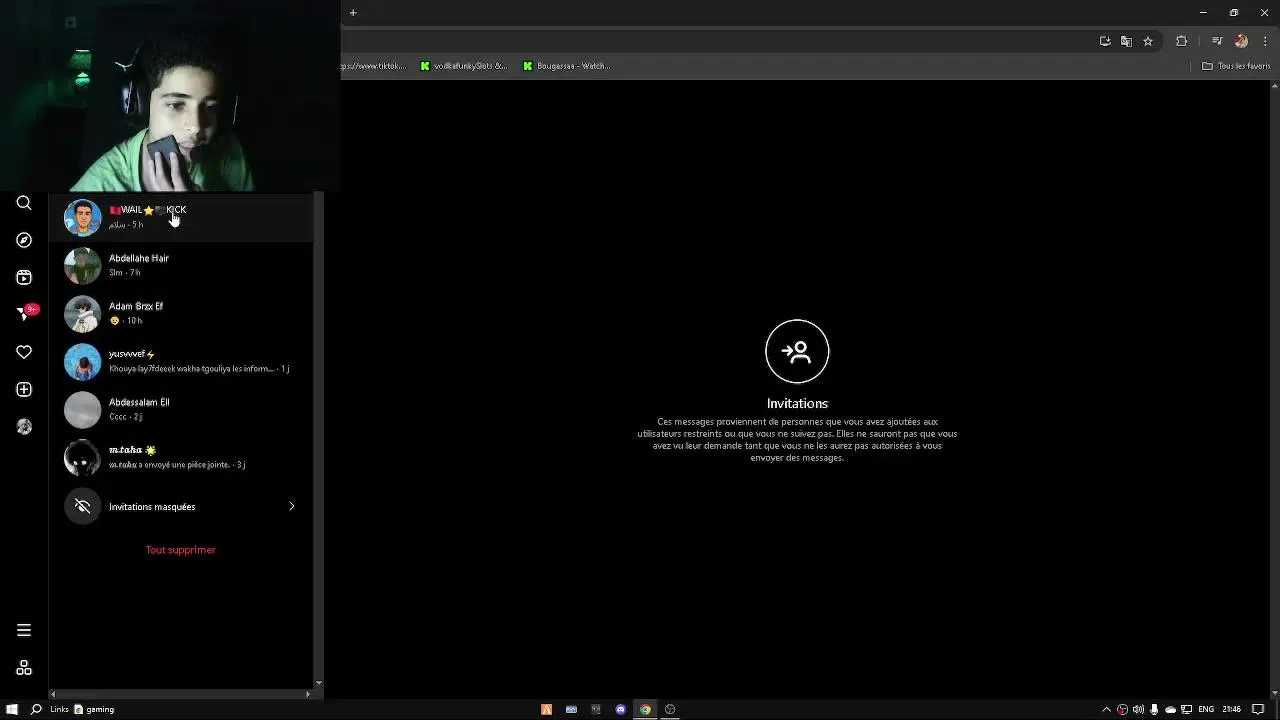Click the Invitations heading text

797,403
